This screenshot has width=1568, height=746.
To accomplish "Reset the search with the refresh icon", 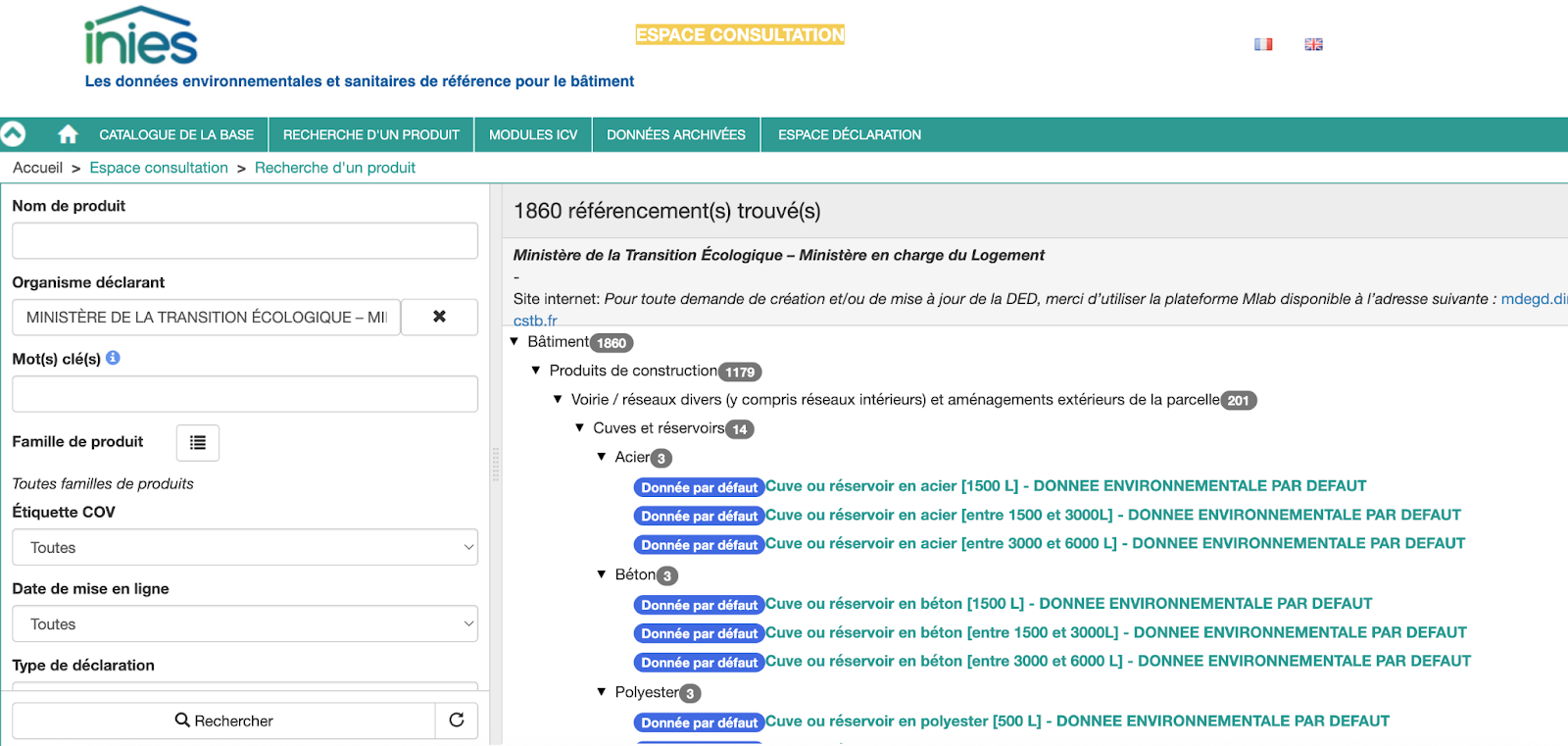I will coord(457,721).
